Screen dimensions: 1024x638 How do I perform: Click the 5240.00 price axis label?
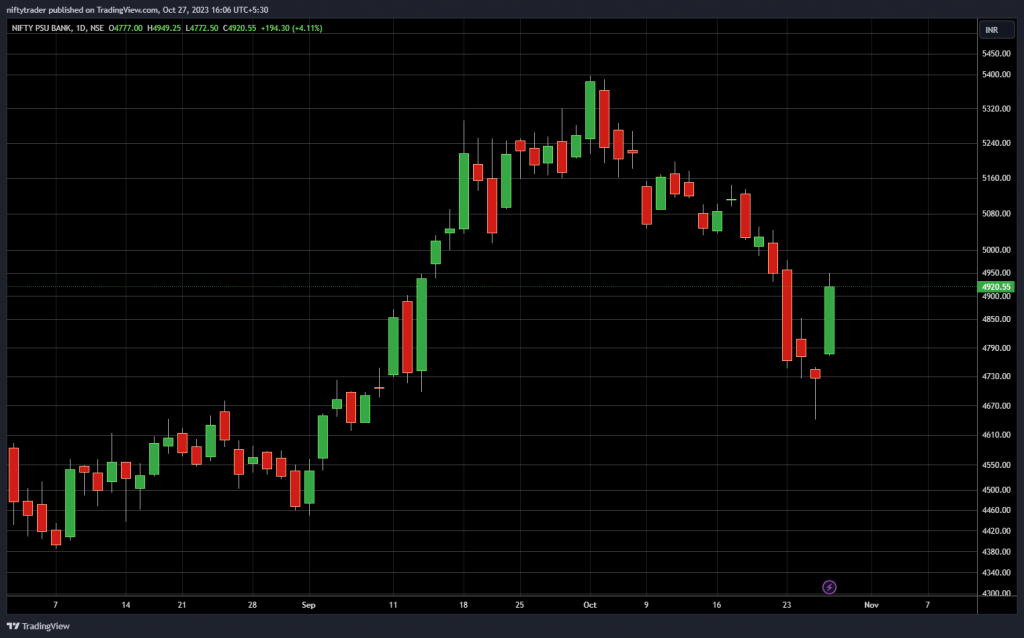(996, 143)
